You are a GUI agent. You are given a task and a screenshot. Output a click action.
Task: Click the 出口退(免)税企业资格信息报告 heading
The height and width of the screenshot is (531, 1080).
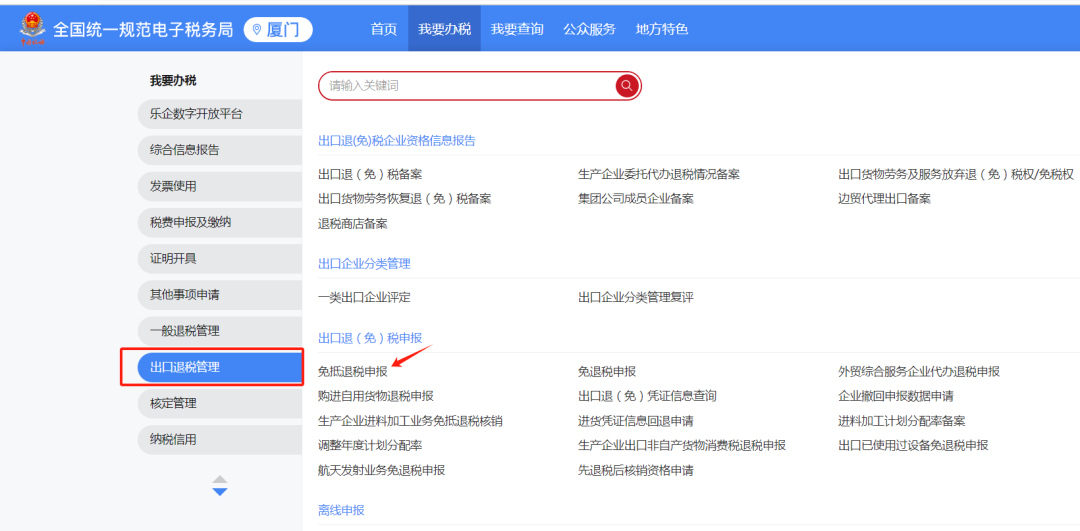pos(397,140)
